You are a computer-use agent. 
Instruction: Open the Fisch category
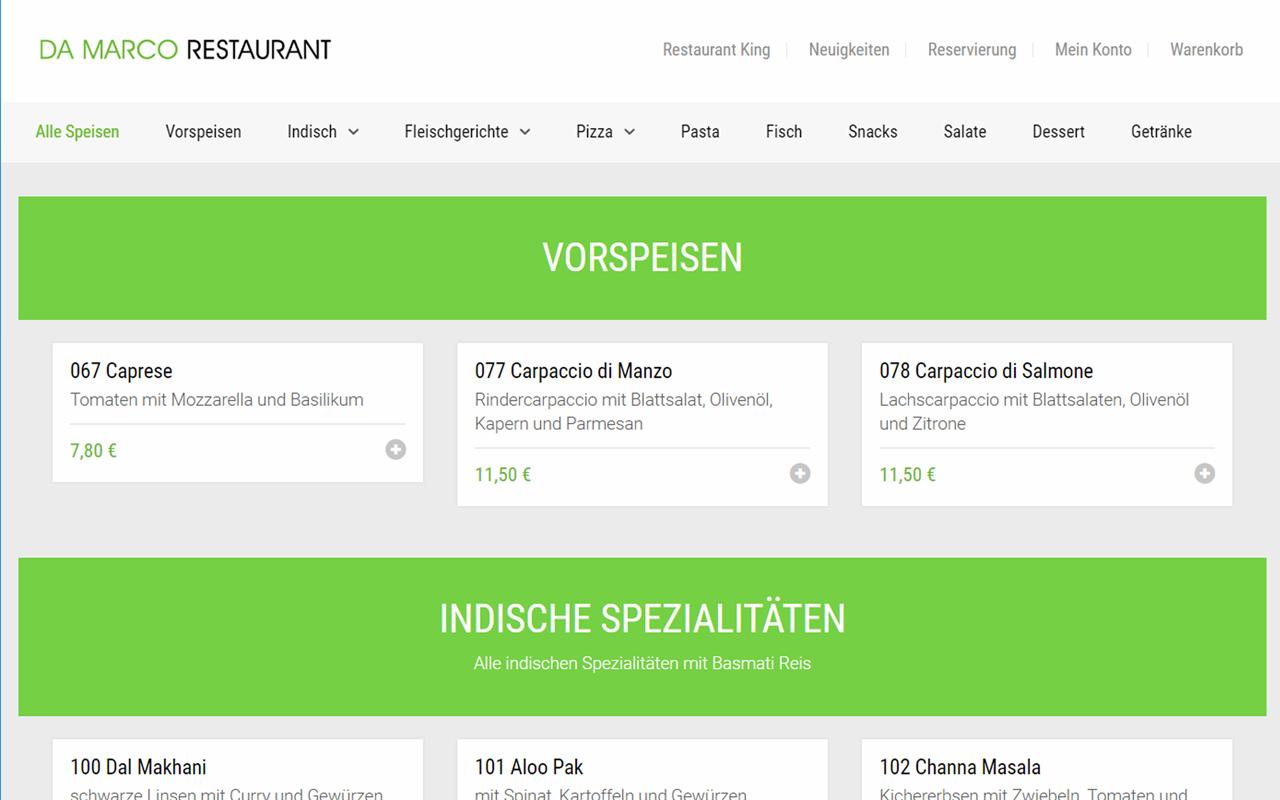point(784,131)
